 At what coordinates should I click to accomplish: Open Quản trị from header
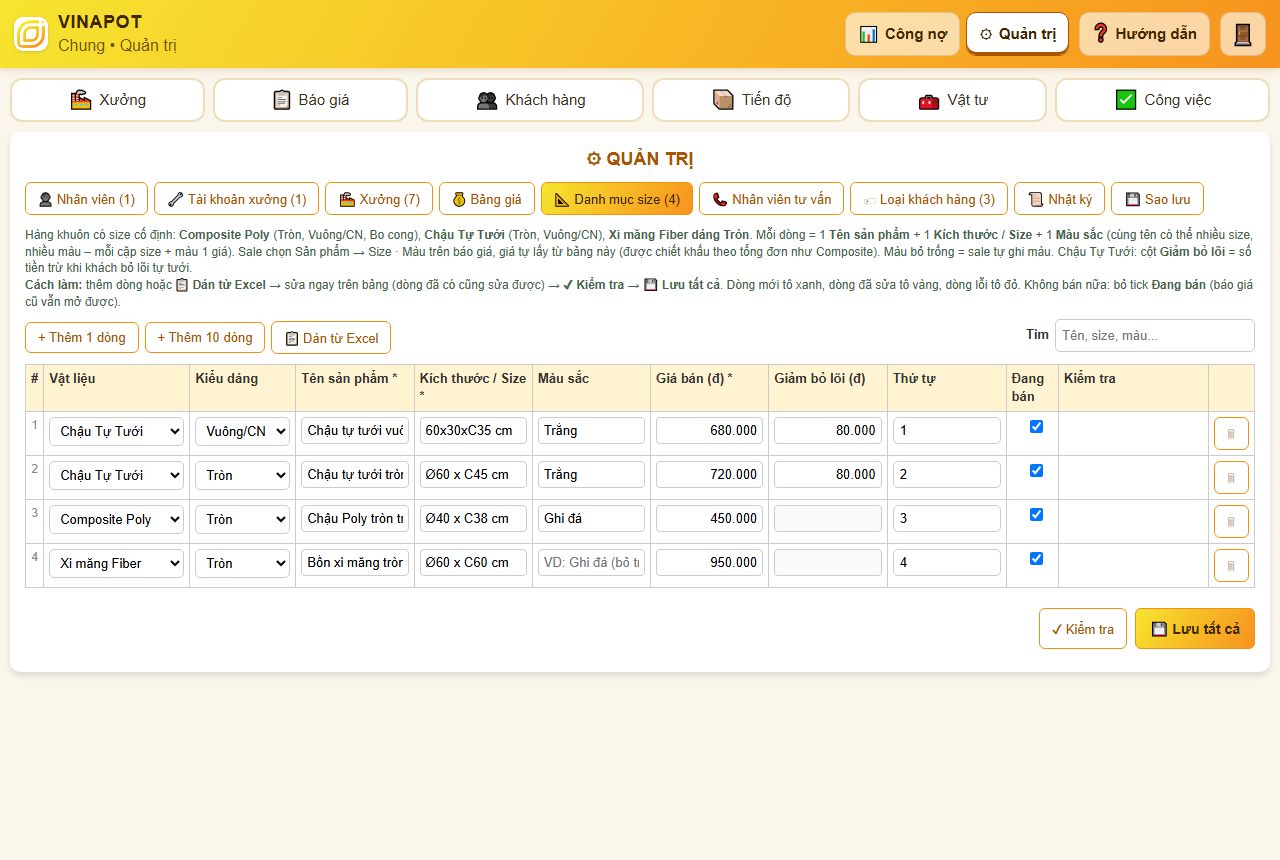pyautogui.click(x=1017, y=34)
